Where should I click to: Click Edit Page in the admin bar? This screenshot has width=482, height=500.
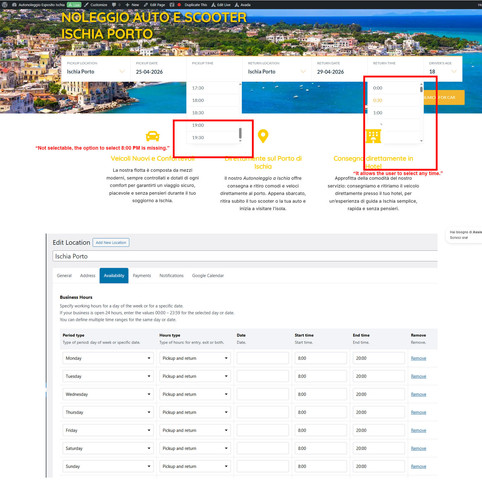pos(154,5)
